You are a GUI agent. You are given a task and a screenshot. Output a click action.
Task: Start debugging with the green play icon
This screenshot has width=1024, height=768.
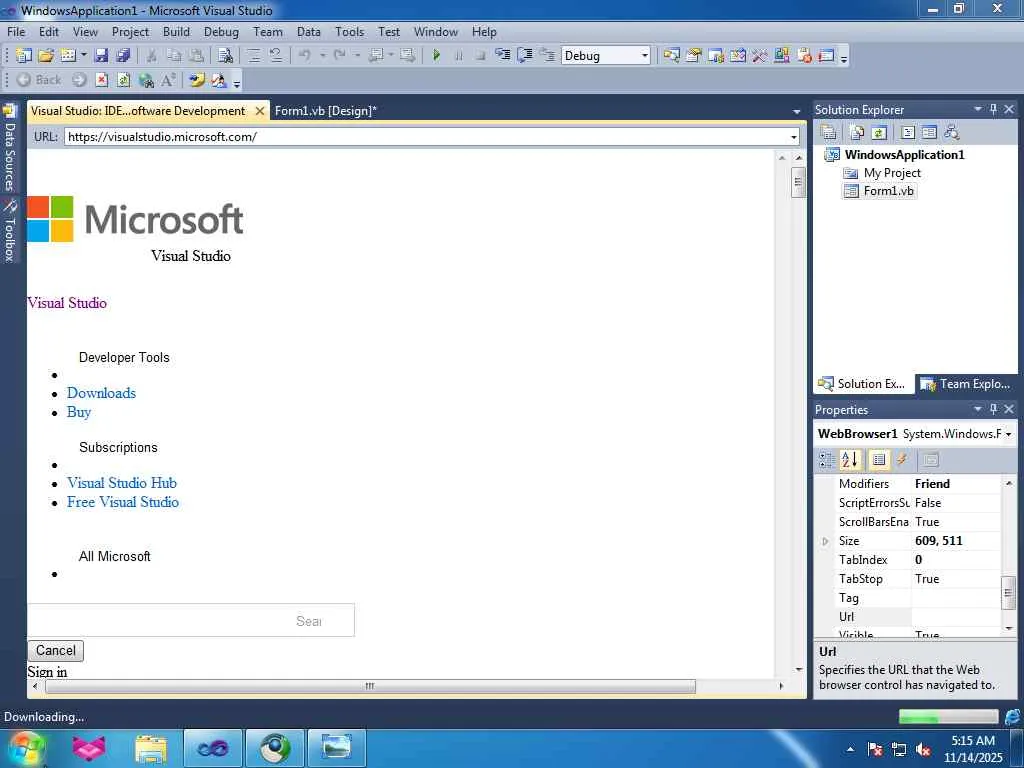436,56
